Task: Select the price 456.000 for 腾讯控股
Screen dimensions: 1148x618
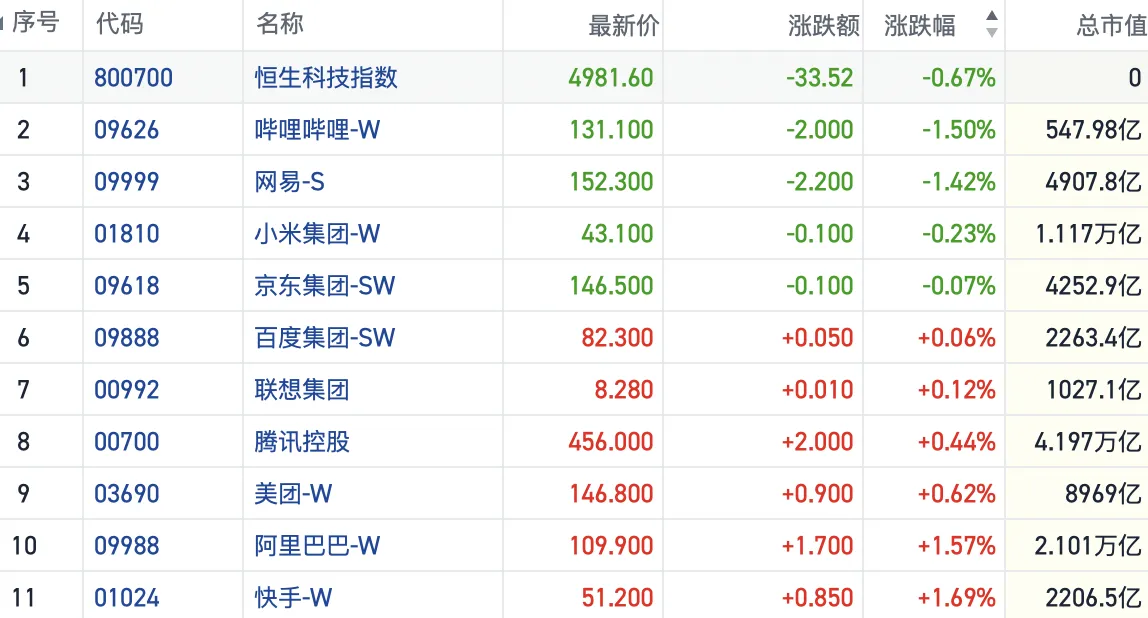Action: point(611,442)
